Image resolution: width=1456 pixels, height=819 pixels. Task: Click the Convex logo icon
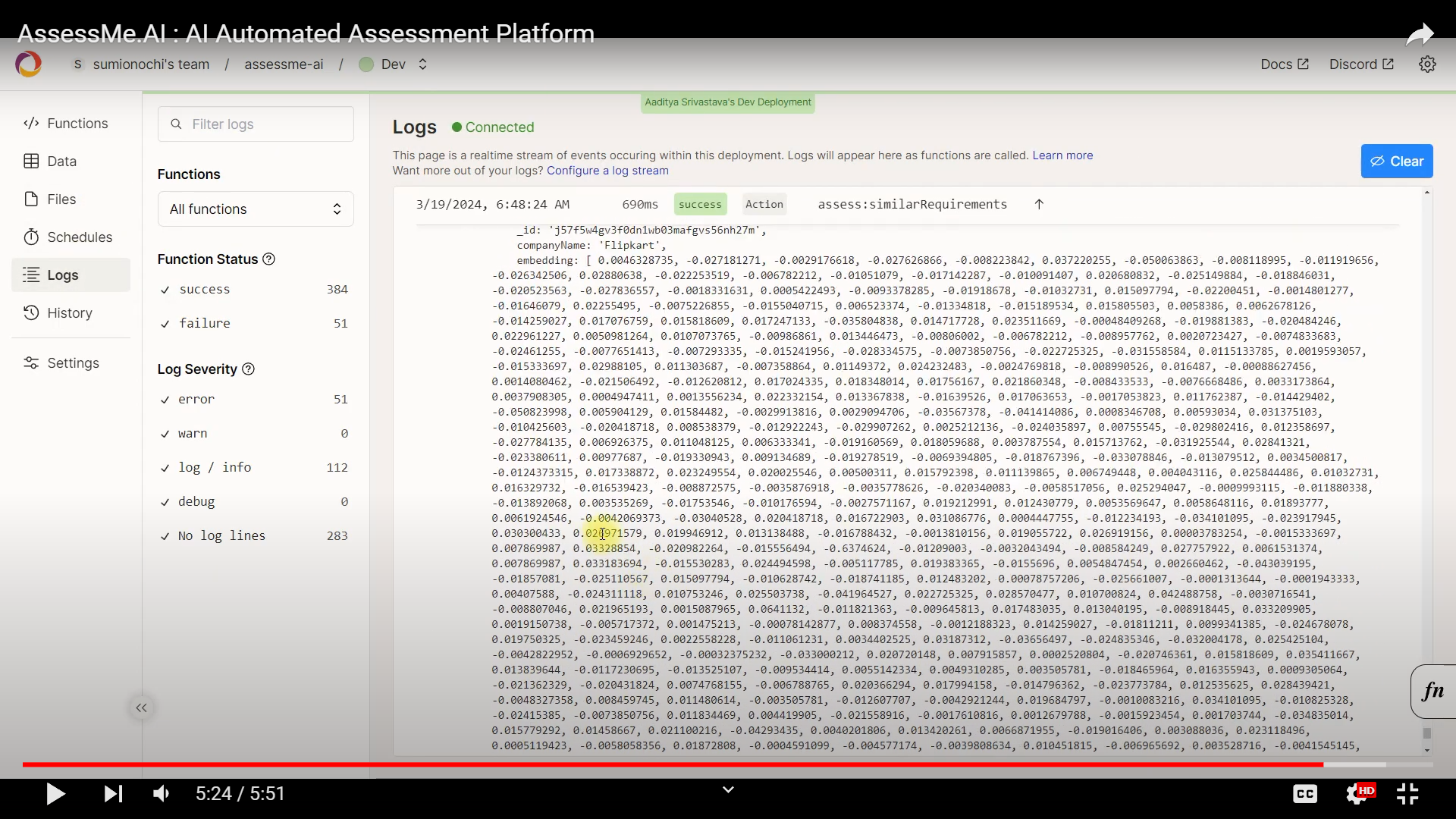tap(29, 64)
